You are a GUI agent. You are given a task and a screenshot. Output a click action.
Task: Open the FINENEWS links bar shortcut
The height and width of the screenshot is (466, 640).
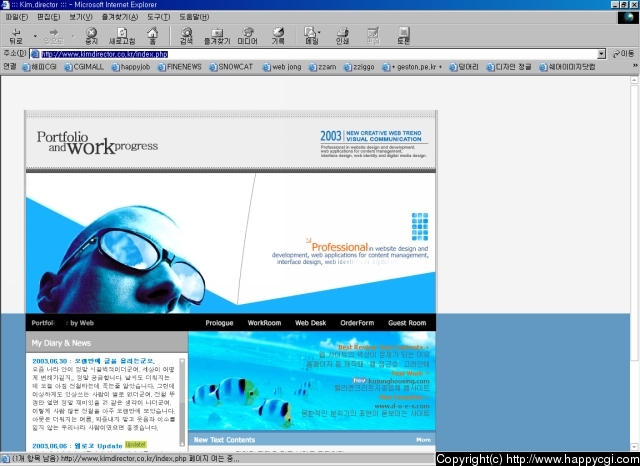(180, 67)
